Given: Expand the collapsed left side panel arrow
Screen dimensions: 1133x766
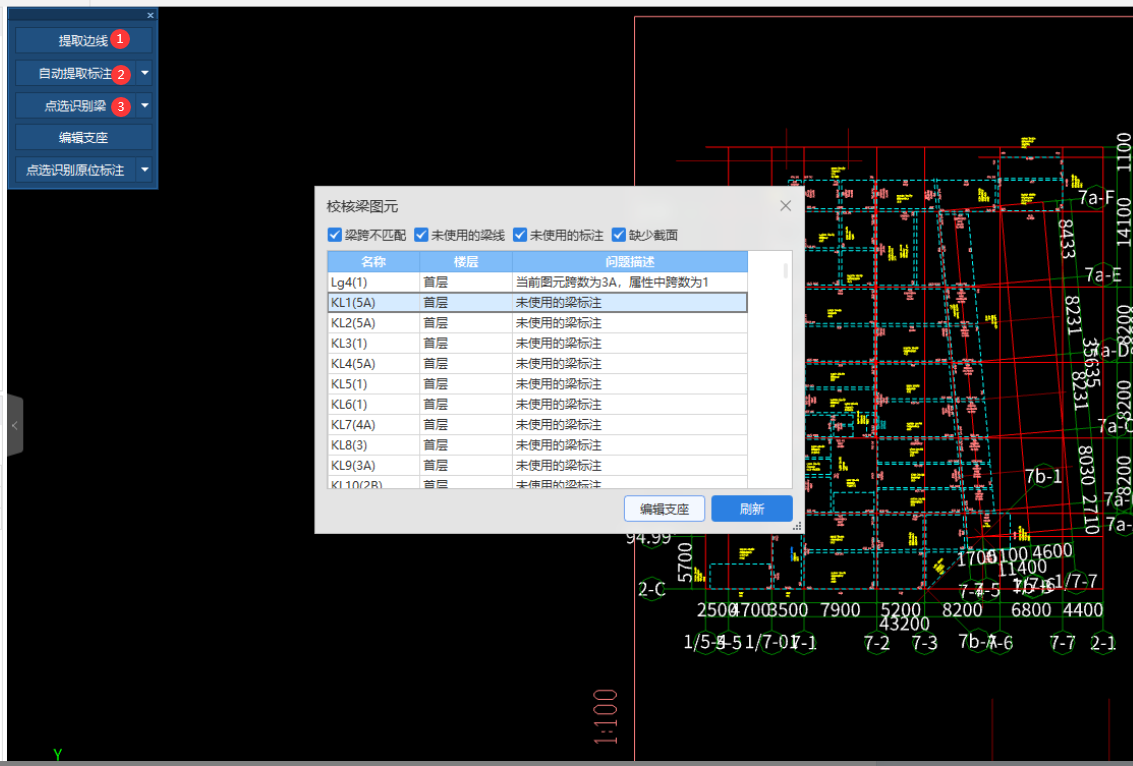Looking at the screenshot, I should pos(14,426).
